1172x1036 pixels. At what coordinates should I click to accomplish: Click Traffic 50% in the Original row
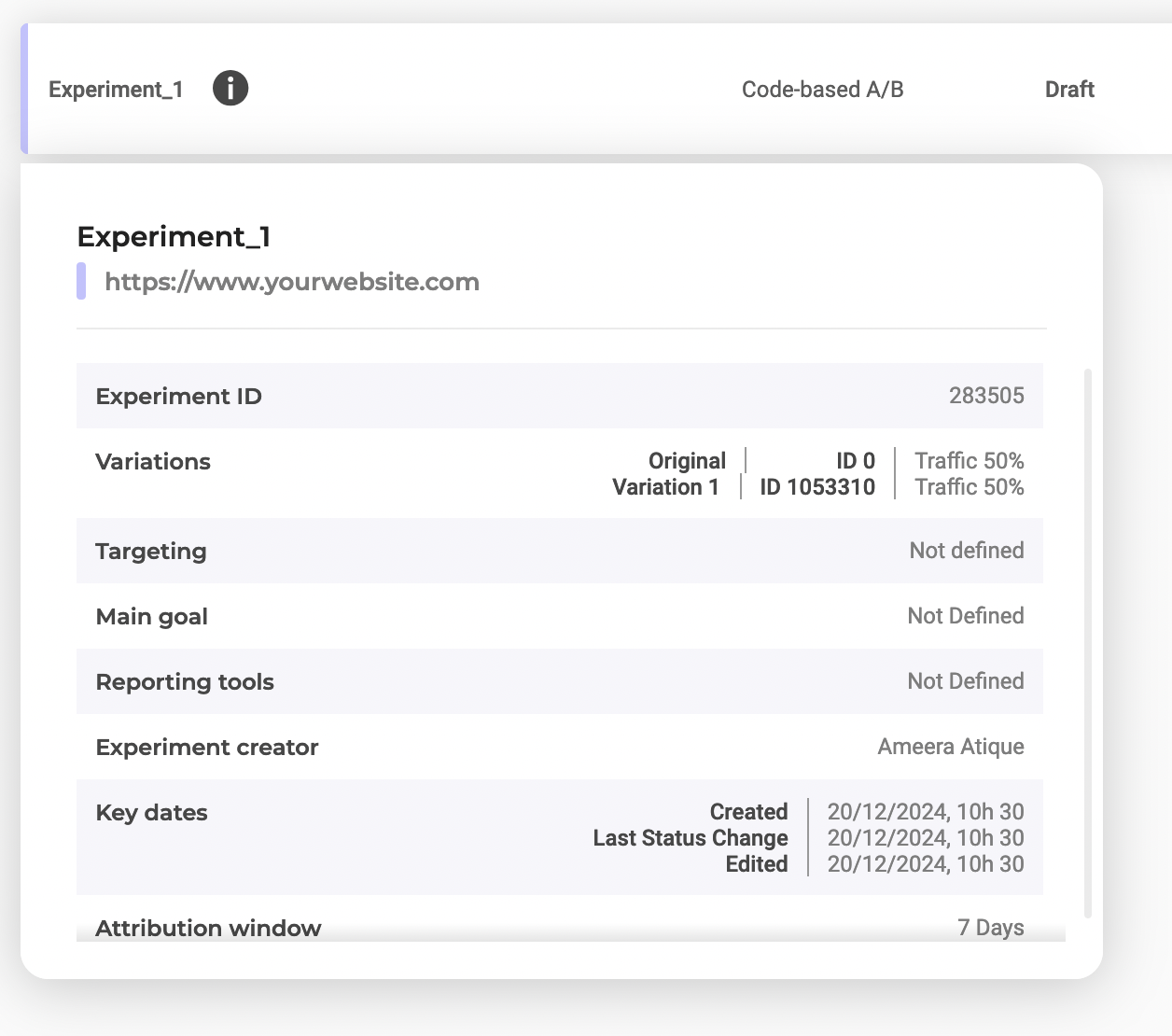(969, 461)
